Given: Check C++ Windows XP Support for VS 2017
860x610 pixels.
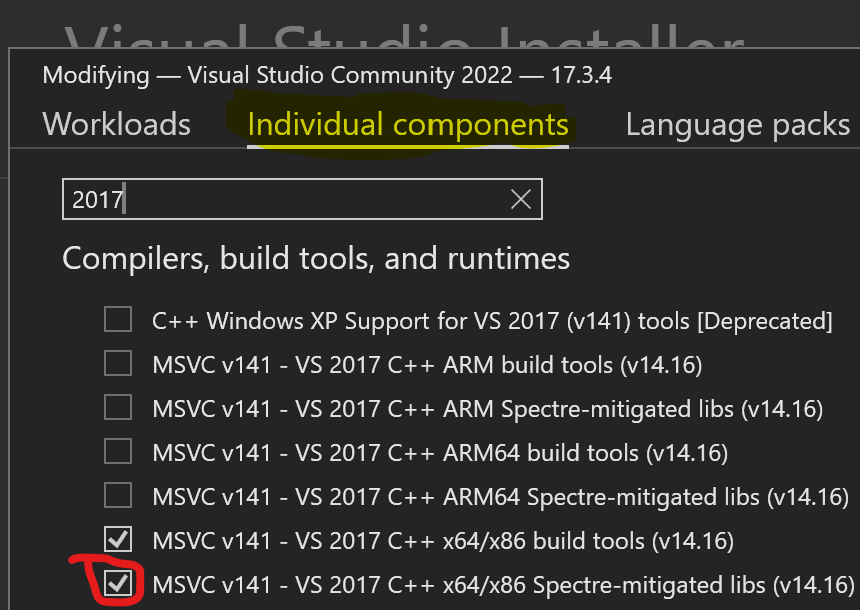Looking at the screenshot, I should click(117, 319).
